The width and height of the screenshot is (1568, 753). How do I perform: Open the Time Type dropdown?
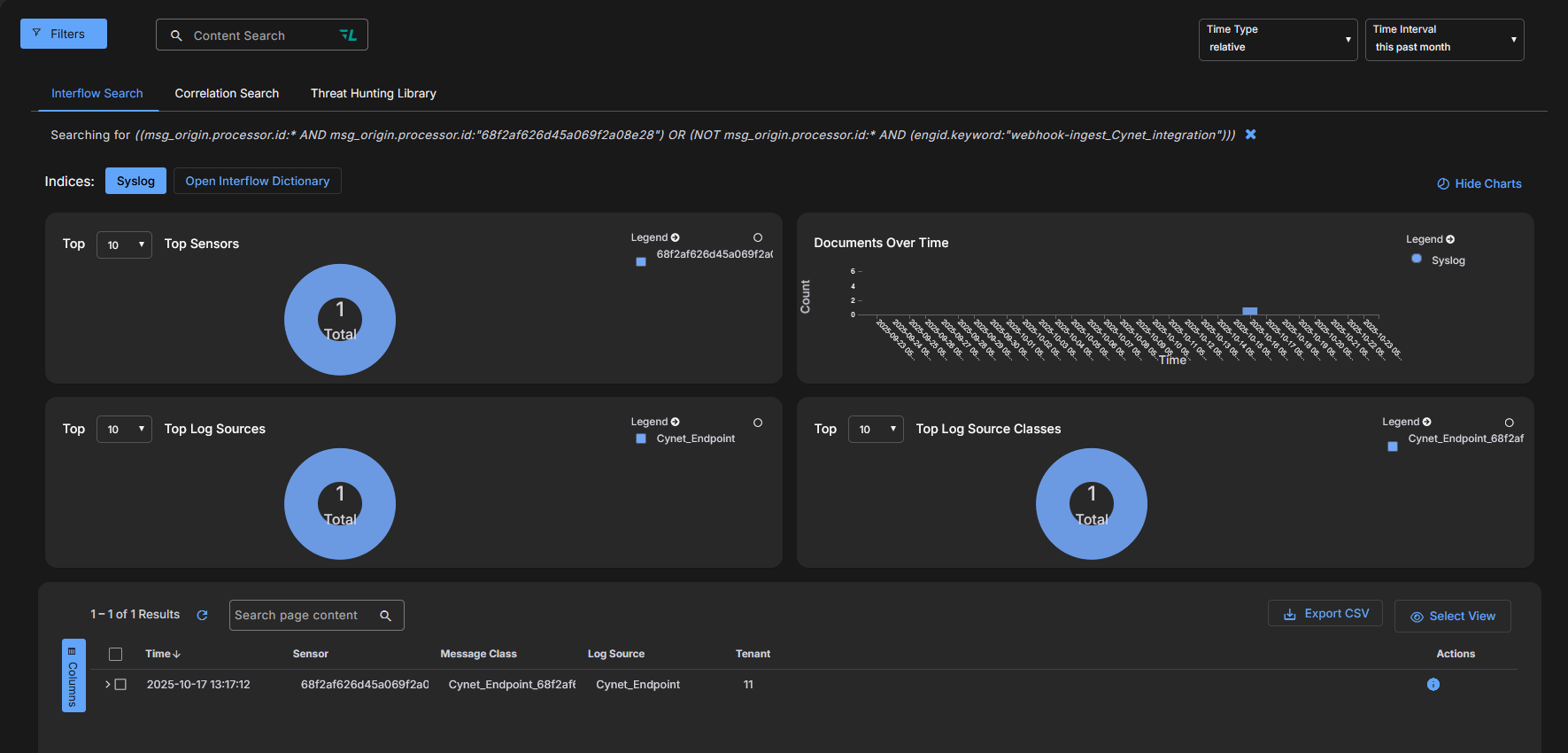[1277, 40]
